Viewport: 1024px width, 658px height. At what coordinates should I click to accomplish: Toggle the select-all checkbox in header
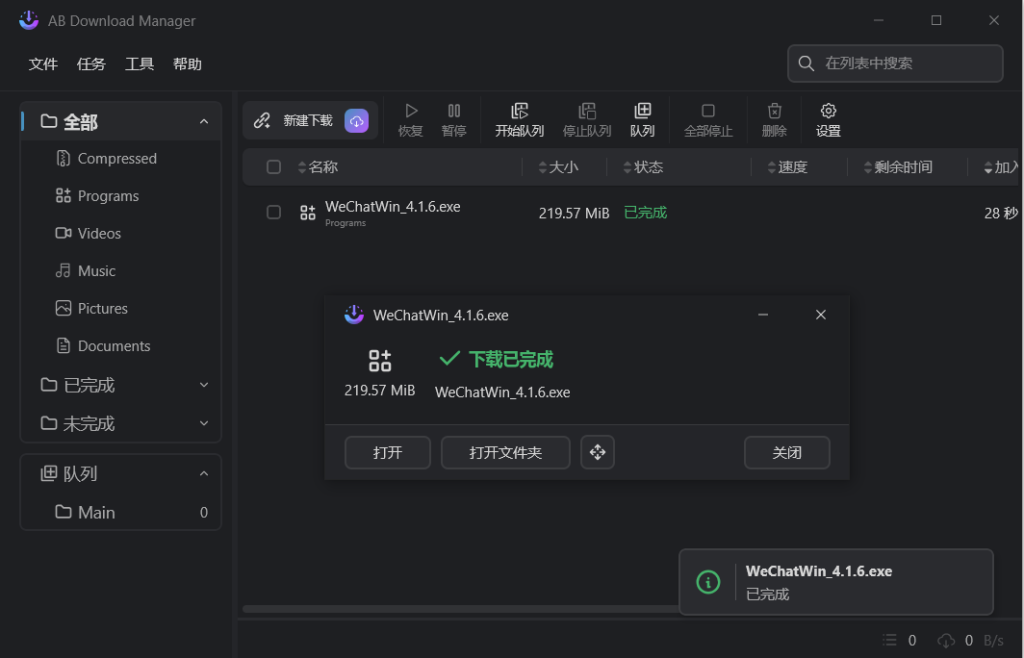click(x=274, y=168)
